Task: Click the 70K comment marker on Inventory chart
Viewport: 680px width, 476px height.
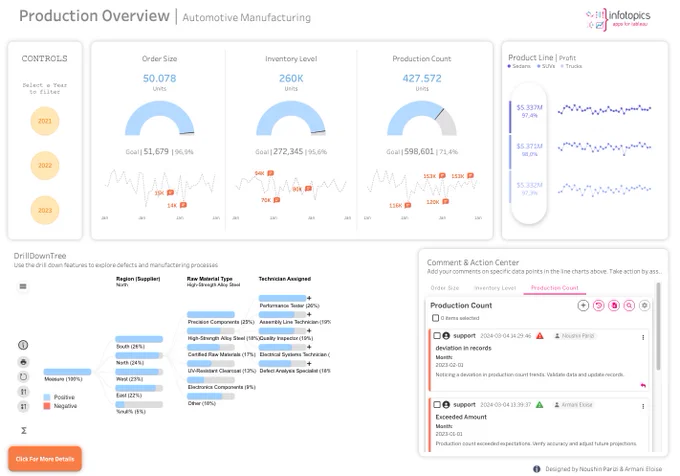Action: click(x=277, y=200)
